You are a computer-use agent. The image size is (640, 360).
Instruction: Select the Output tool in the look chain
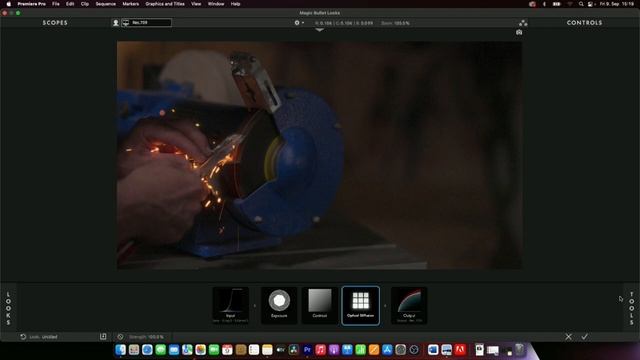[x=409, y=305]
